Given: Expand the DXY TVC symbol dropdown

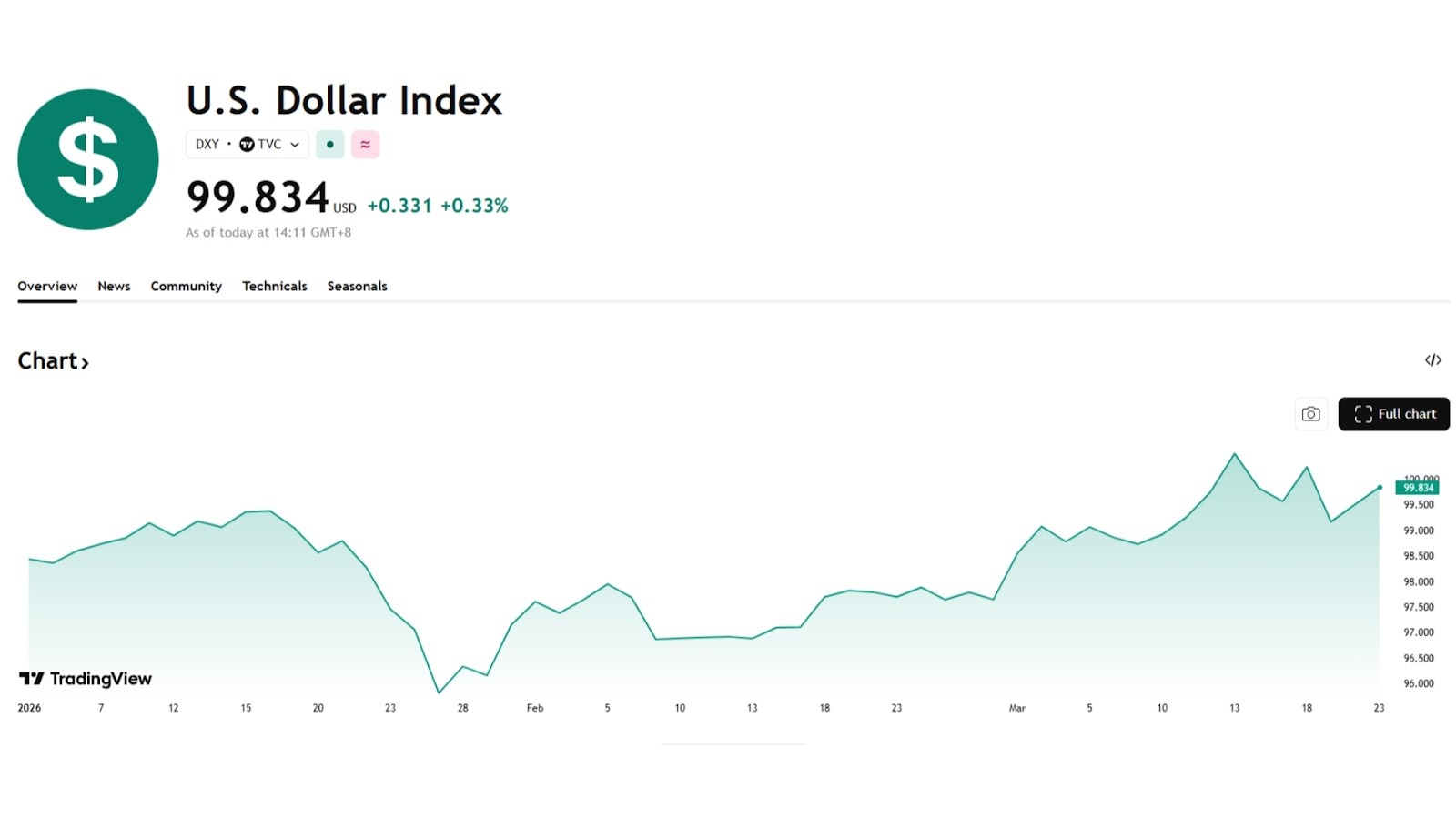Looking at the screenshot, I should [294, 145].
